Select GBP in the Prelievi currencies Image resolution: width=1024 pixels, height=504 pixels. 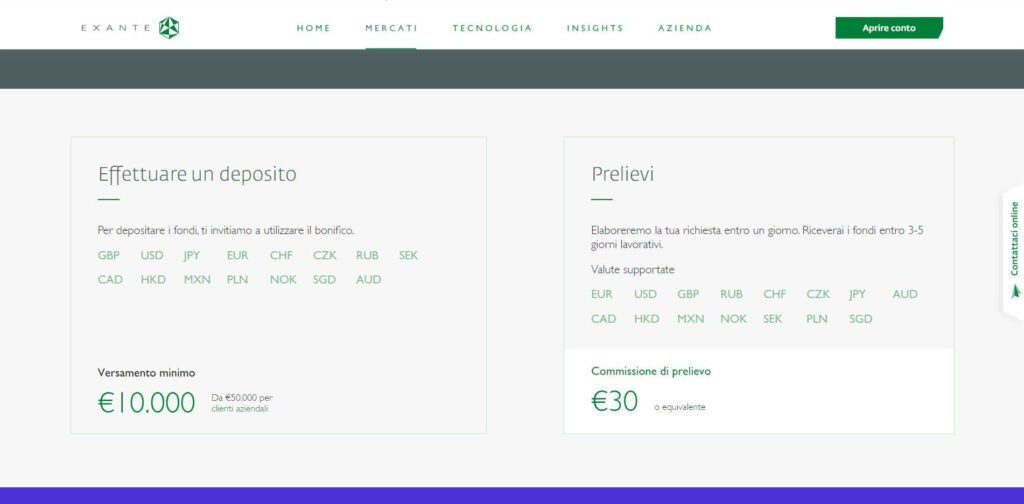click(688, 294)
